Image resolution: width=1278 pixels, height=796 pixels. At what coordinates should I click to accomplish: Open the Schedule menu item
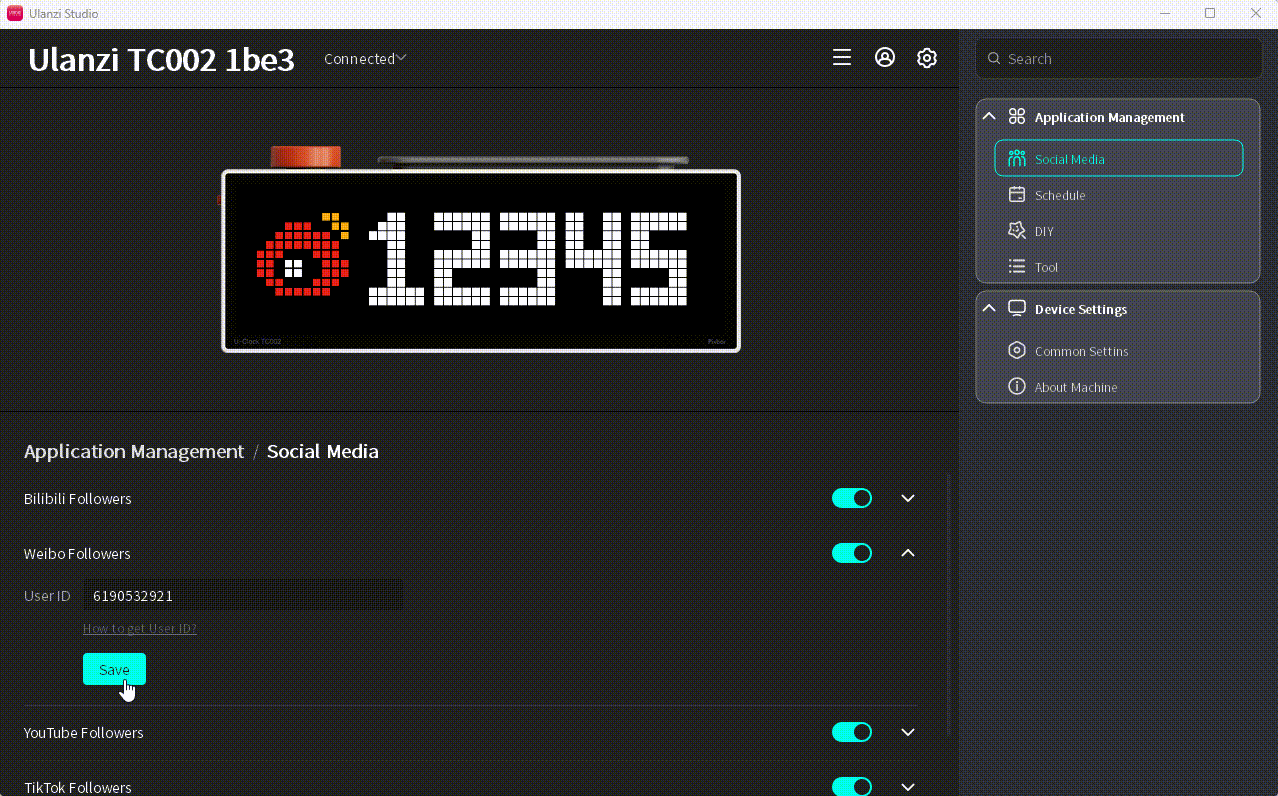pyautogui.click(x=1119, y=195)
